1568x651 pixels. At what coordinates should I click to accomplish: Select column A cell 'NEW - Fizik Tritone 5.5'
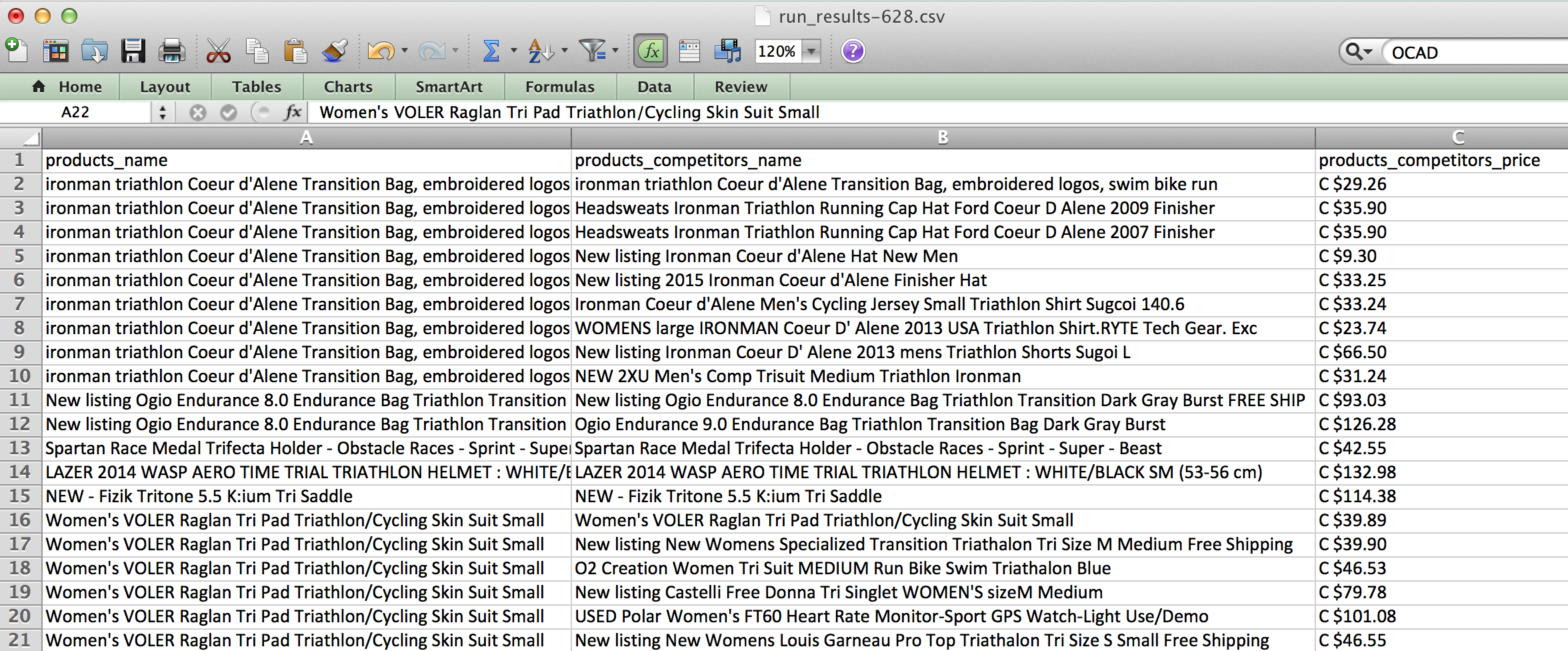(307, 496)
